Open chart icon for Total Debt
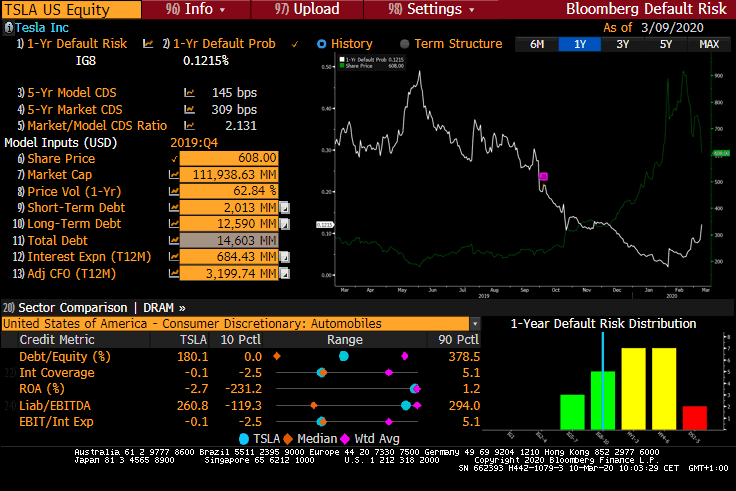This screenshot has height=491, width=736. (174, 240)
